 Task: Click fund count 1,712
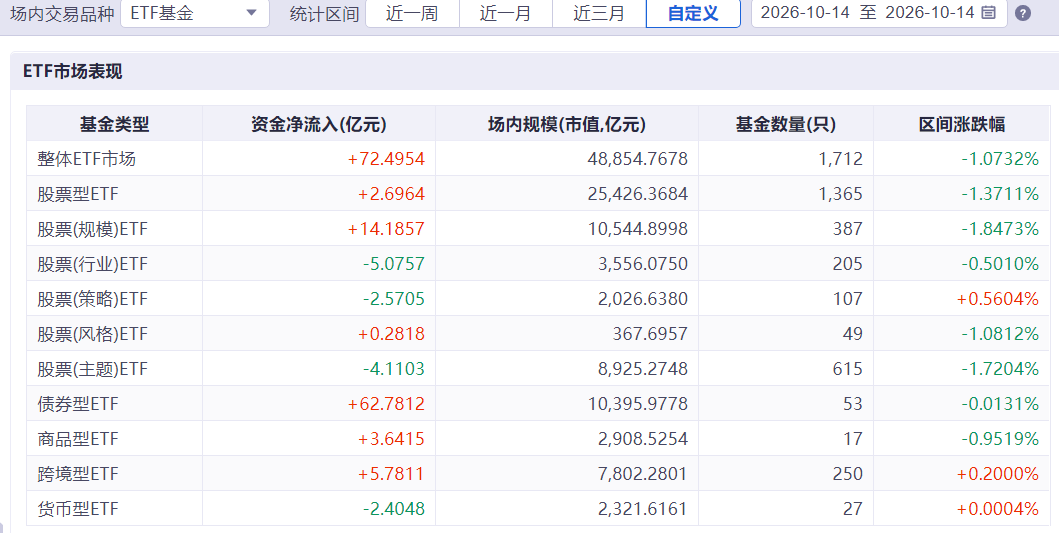coord(841,159)
